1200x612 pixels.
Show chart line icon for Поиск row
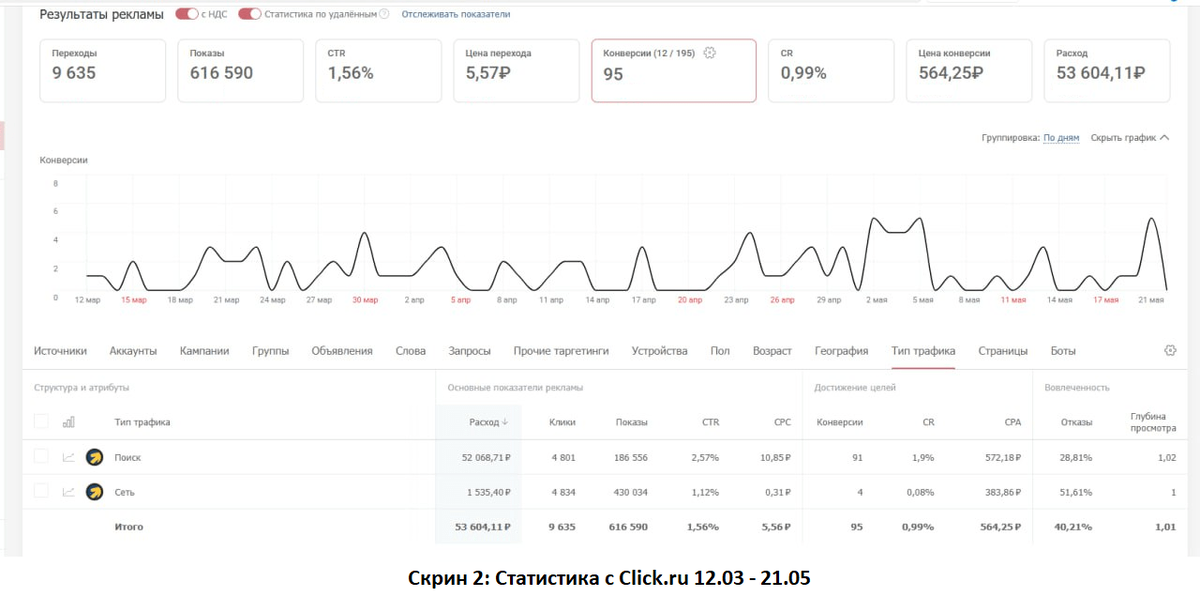point(69,457)
